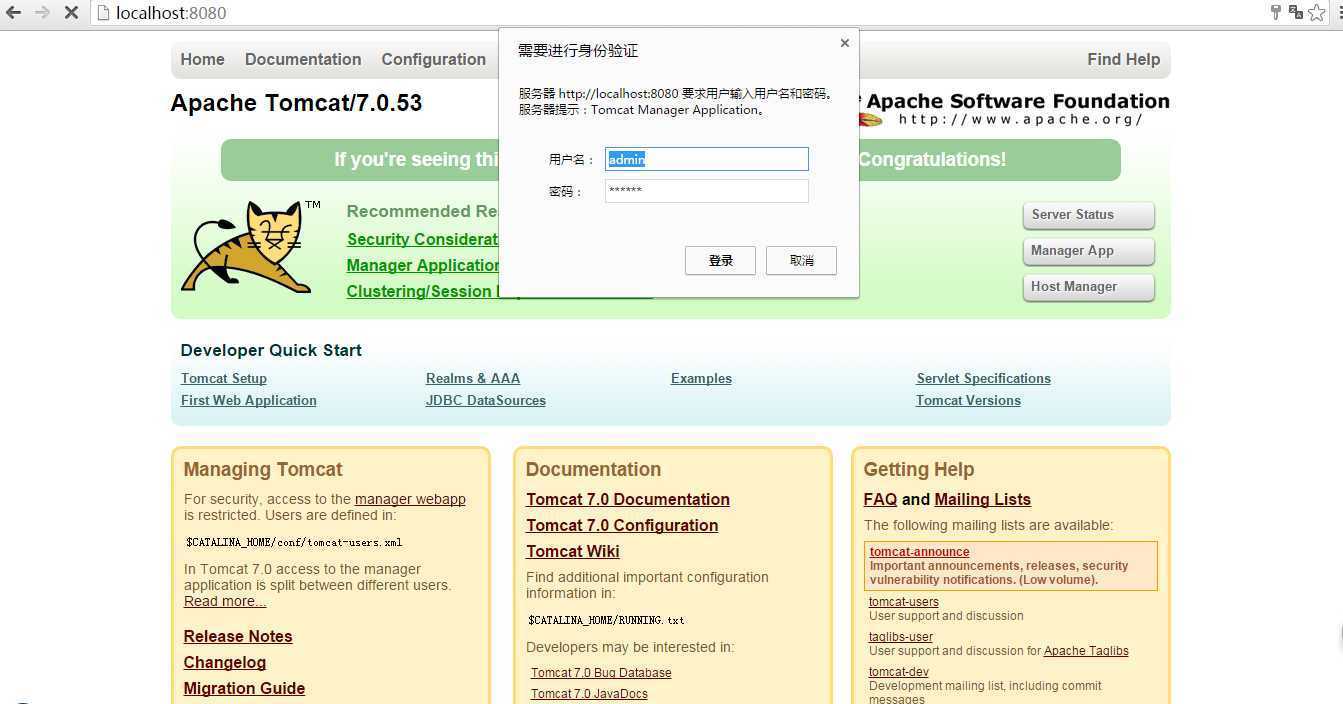Open the Clustering/Session link
This screenshot has height=704, width=1343.
422,291
